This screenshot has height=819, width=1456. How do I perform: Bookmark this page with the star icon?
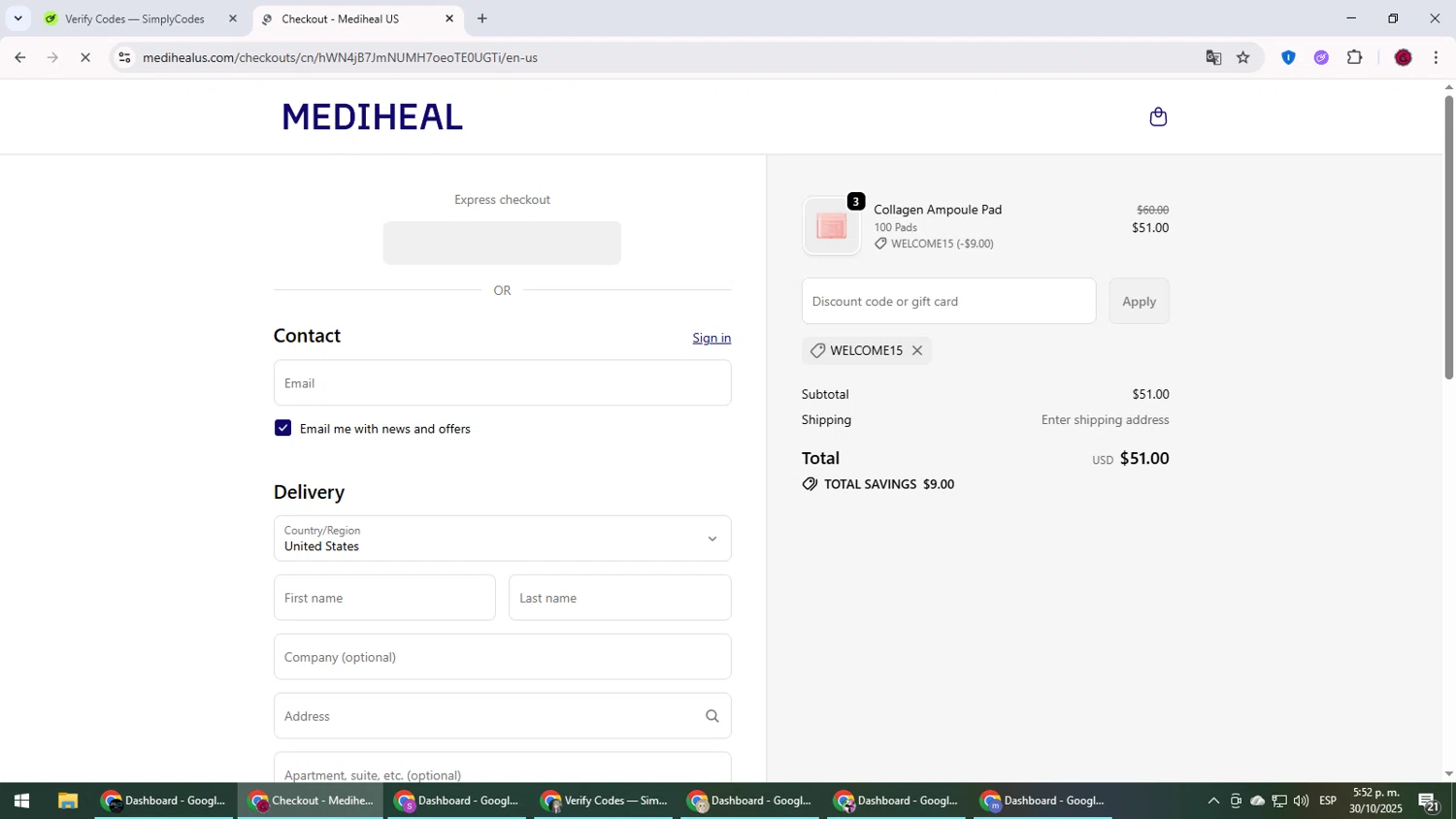pyautogui.click(x=1242, y=57)
